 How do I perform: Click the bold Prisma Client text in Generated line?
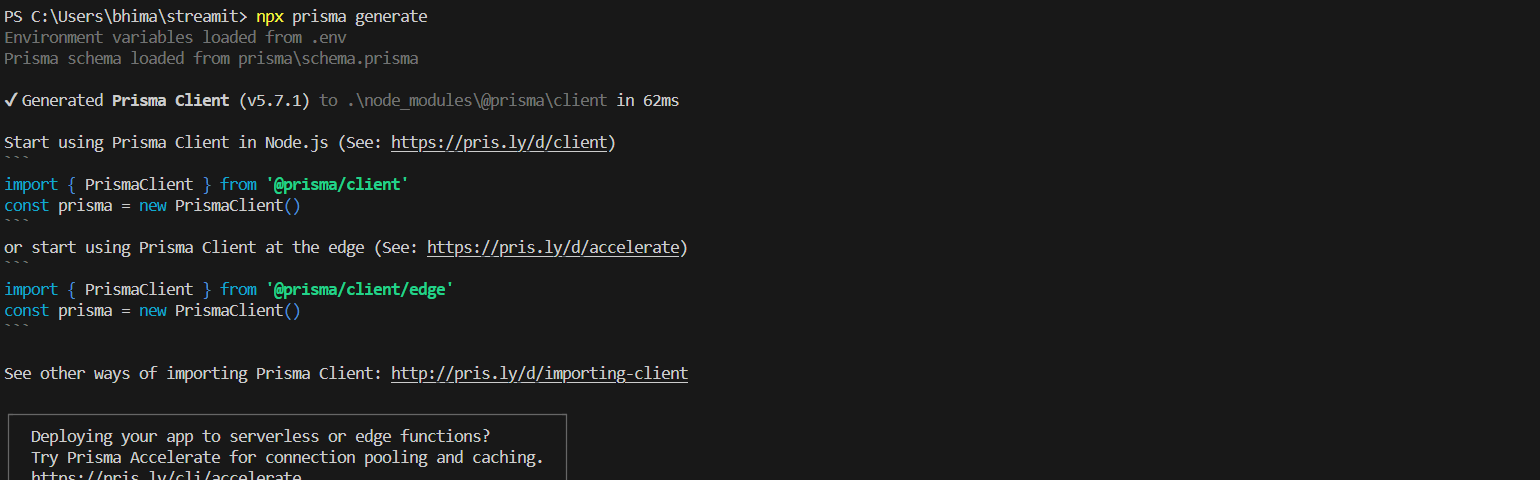[x=171, y=100]
